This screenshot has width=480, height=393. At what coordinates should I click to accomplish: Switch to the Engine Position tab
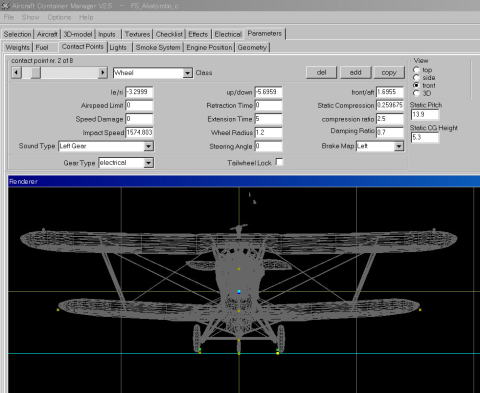point(209,47)
